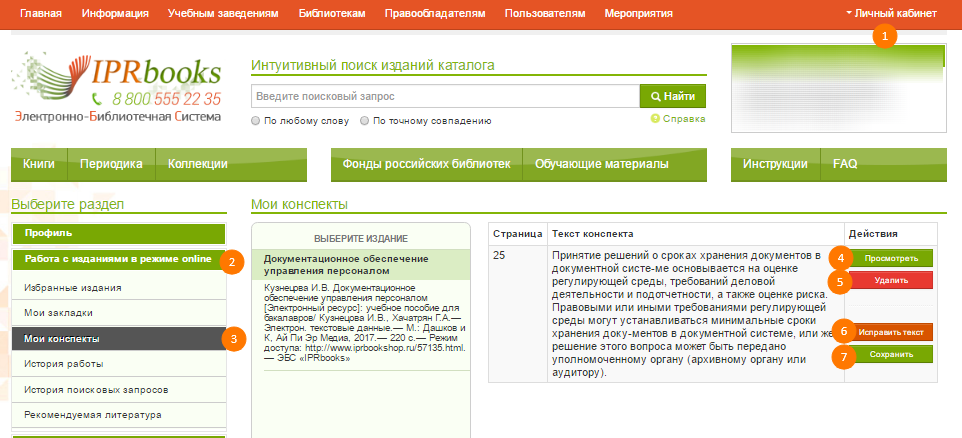The width and height of the screenshot is (962, 438).
Task: Go to 'Фонды российских библиотек' tab
Action: coord(427,164)
